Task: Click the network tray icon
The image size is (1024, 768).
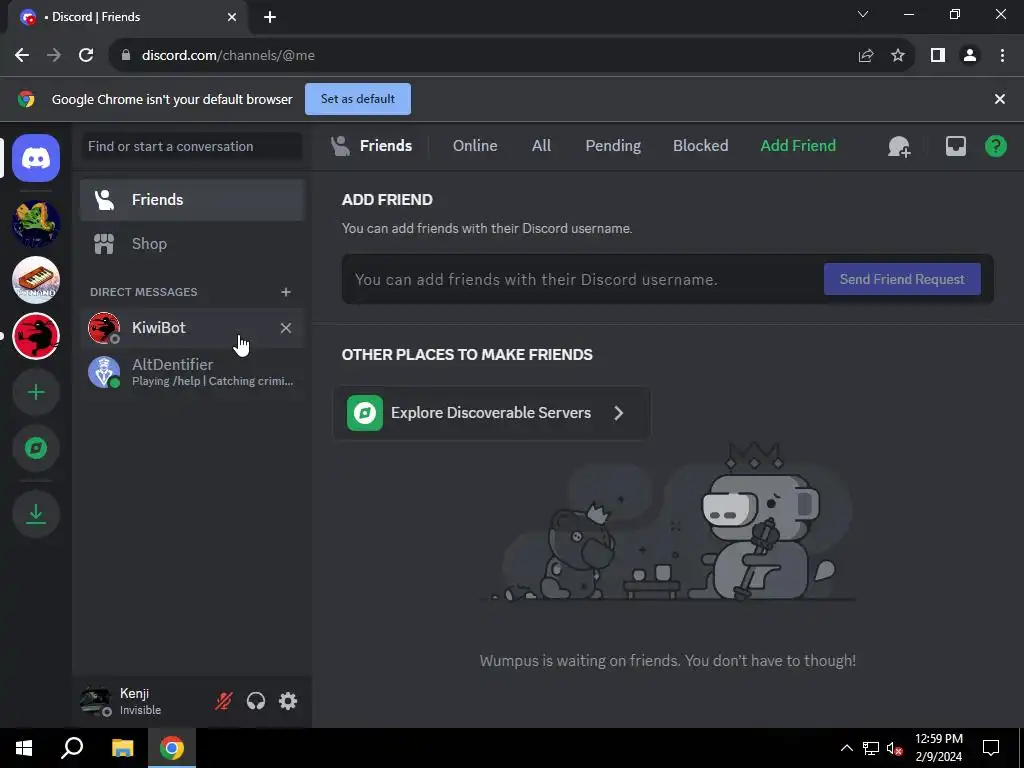Action: pyautogui.click(x=871, y=748)
